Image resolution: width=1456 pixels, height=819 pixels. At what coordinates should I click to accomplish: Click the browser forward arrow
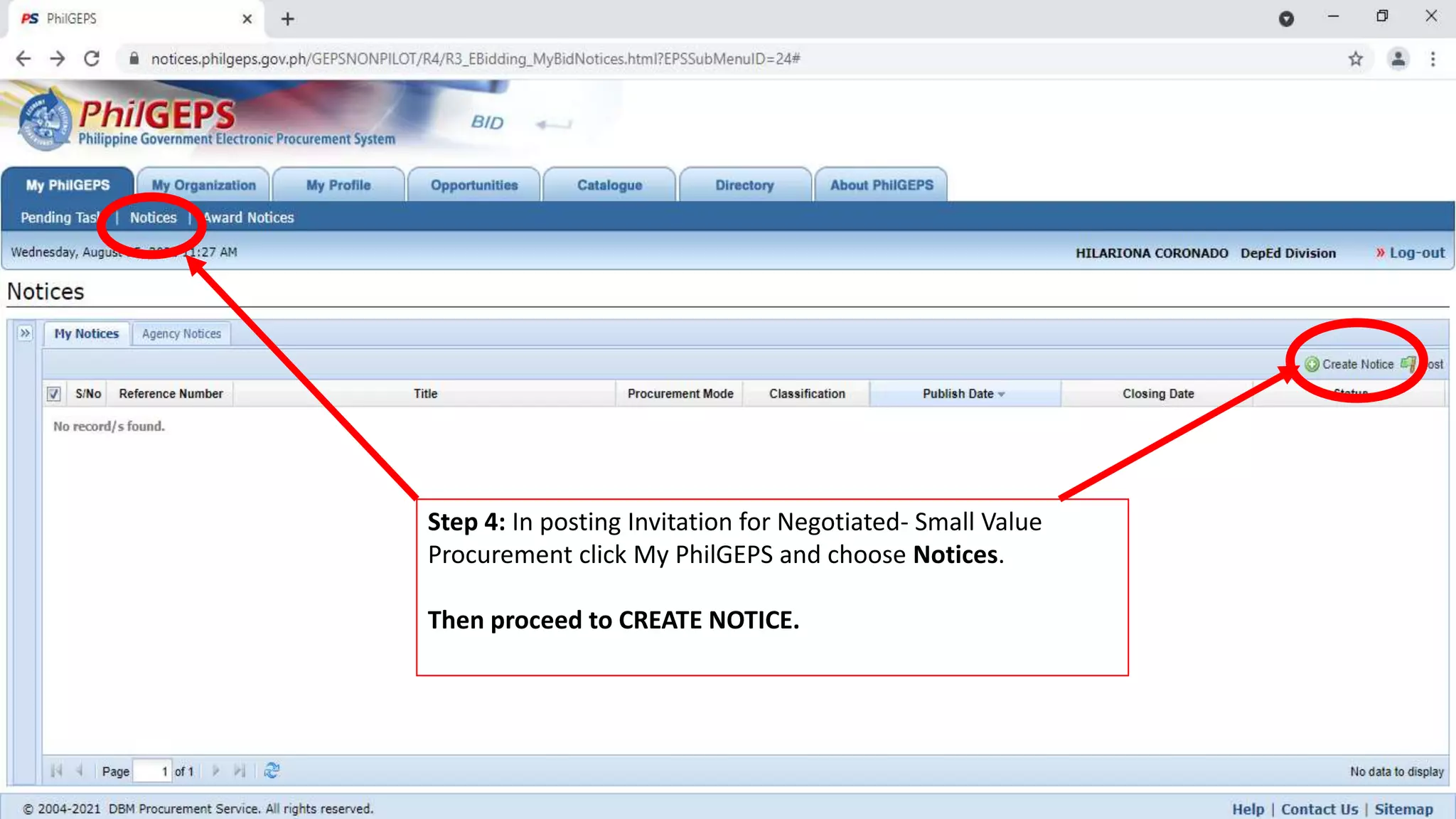(58, 59)
